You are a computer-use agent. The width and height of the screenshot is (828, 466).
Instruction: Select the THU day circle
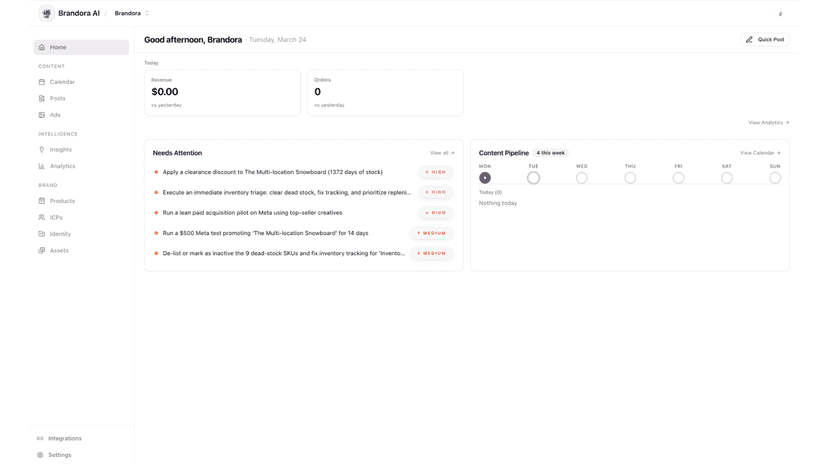(630, 178)
